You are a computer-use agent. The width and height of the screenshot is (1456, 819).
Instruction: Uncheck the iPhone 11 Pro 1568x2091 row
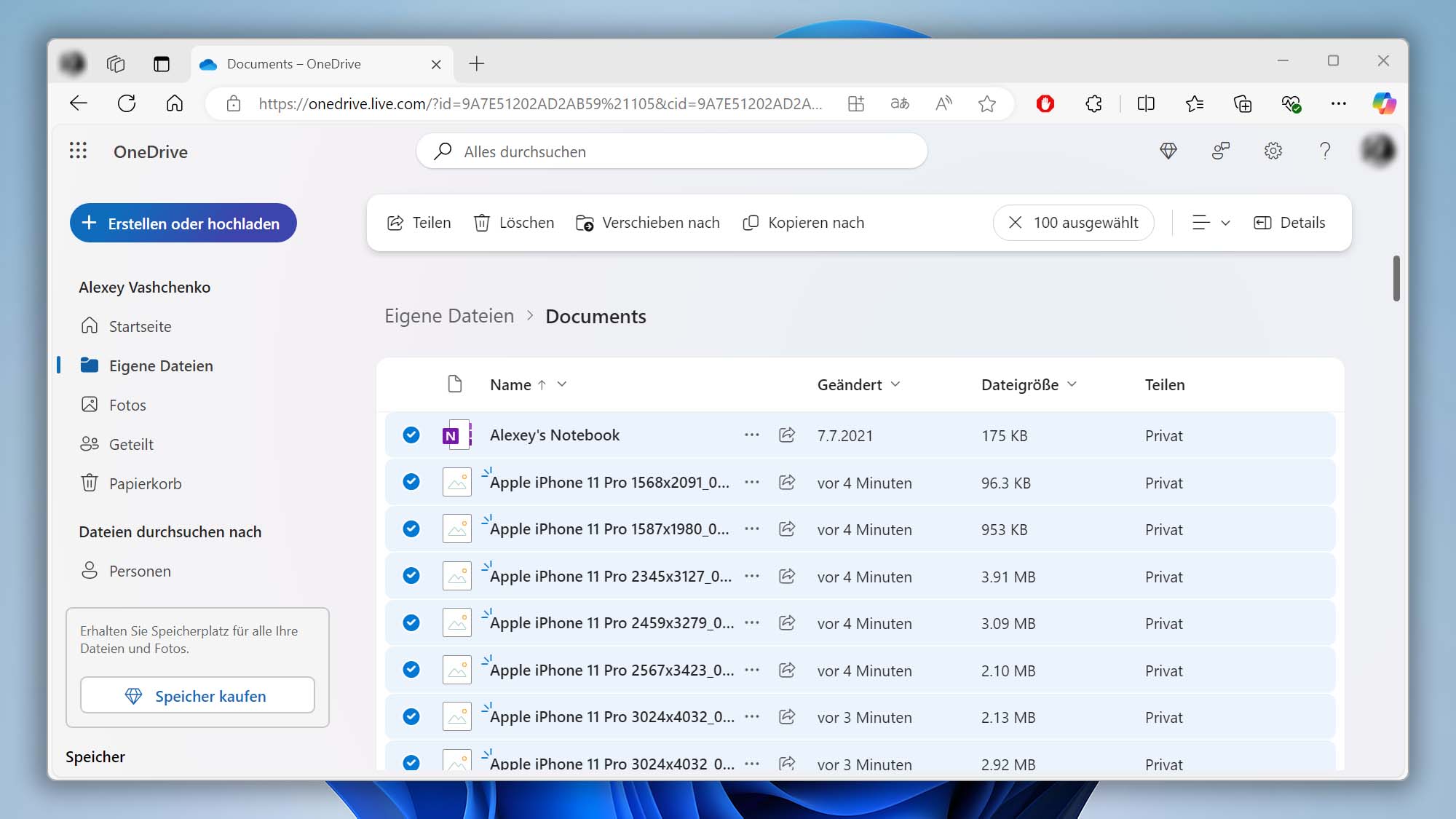coord(411,482)
